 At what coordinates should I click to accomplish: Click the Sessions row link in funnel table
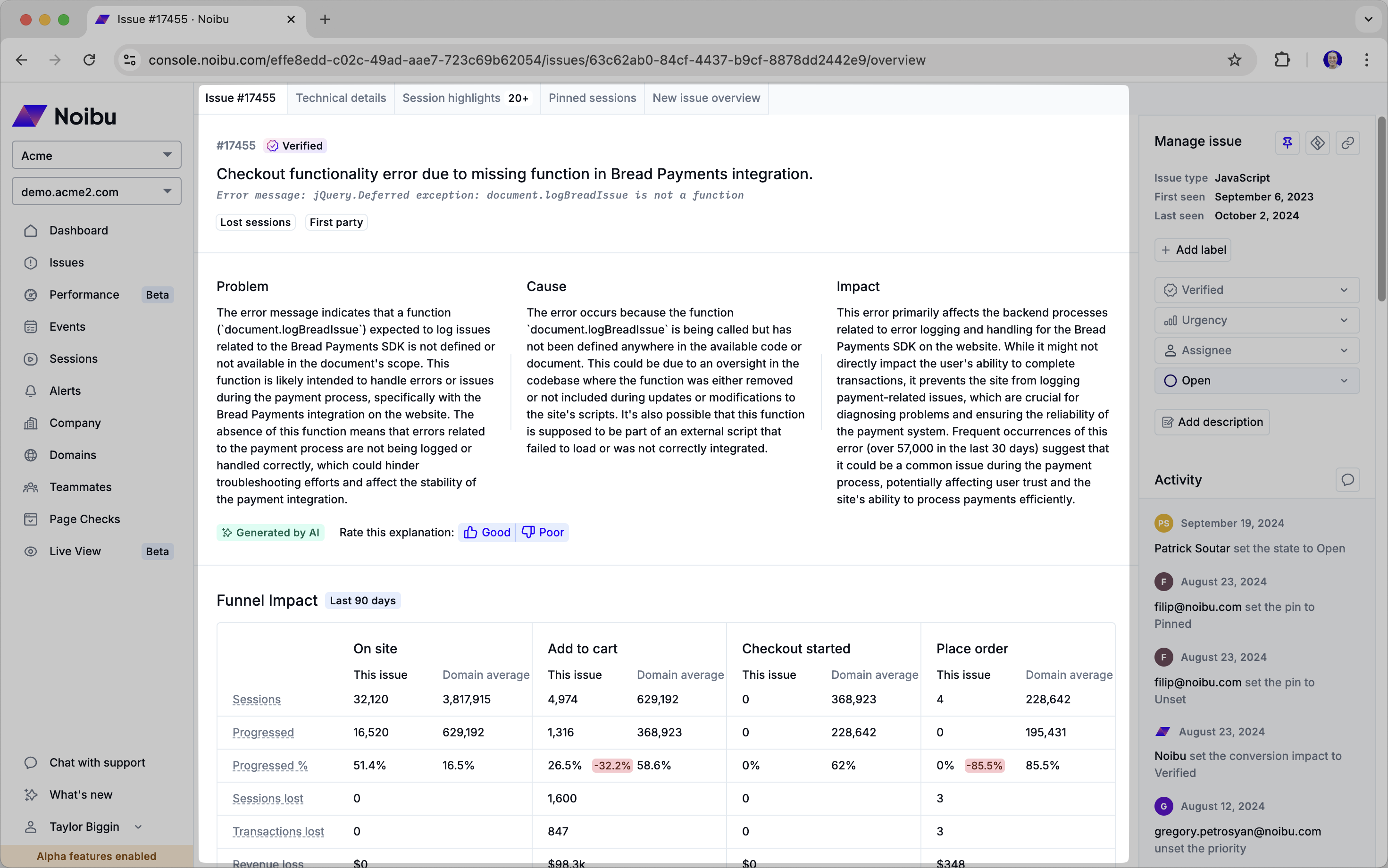pyautogui.click(x=257, y=699)
